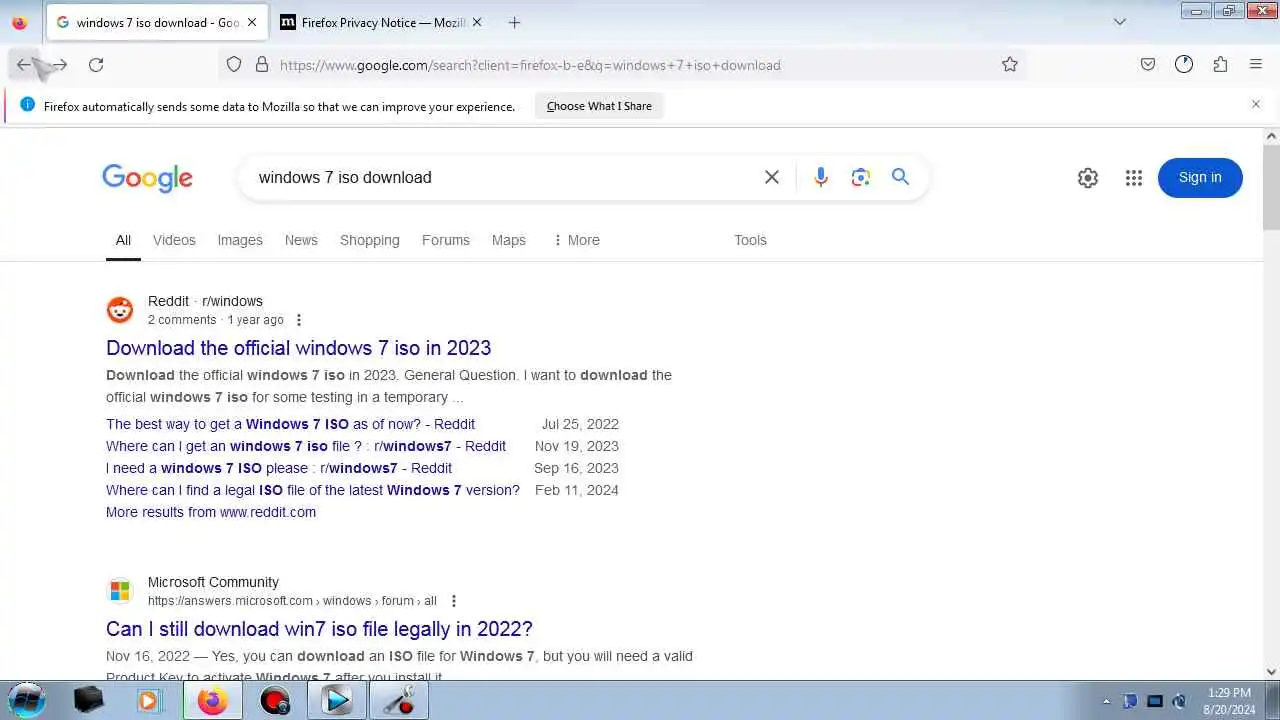Click the volume icon in system tray

pos(1180,701)
